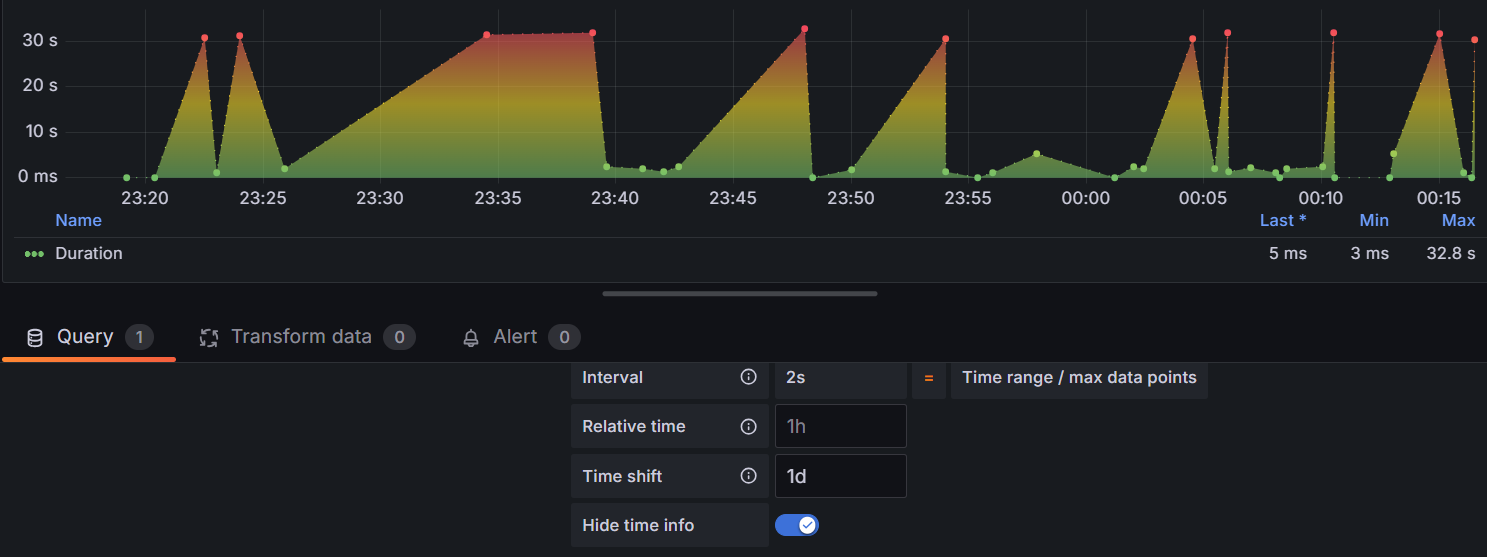Viewport: 1487px width, 557px height.
Task: Sort legend by Name column header
Action: coord(78,220)
